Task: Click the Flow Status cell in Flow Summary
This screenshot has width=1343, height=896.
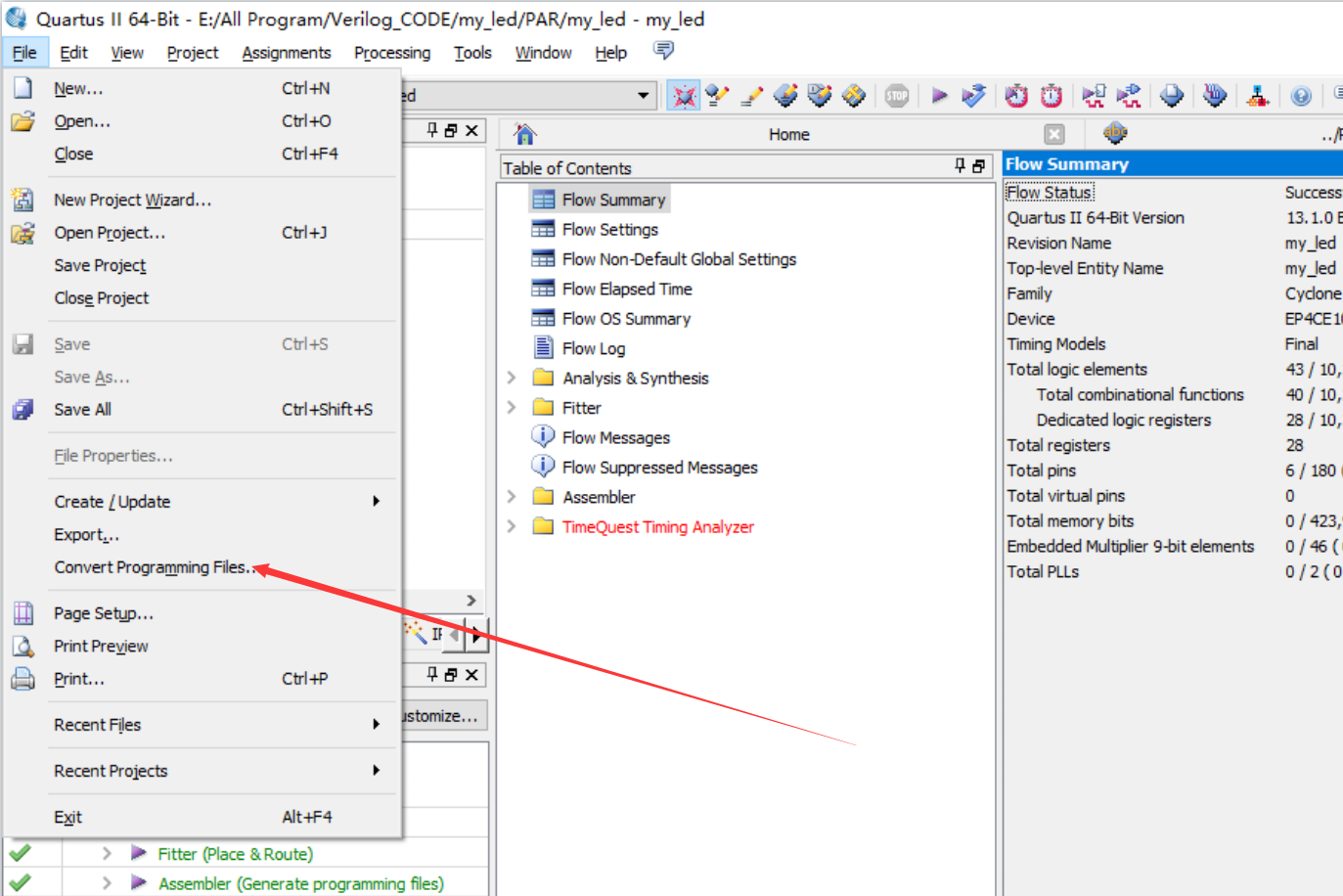Action: pyautogui.click(x=1050, y=193)
